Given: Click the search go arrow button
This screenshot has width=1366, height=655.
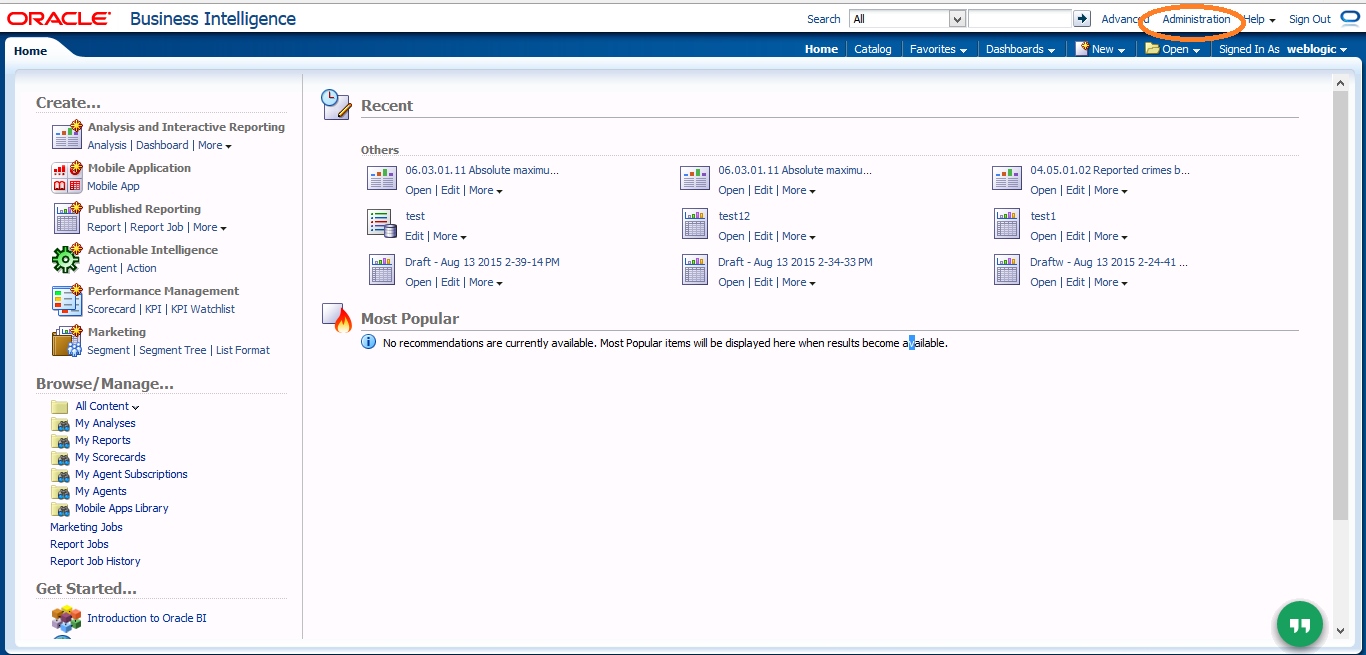Looking at the screenshot, I should 1082,19.
